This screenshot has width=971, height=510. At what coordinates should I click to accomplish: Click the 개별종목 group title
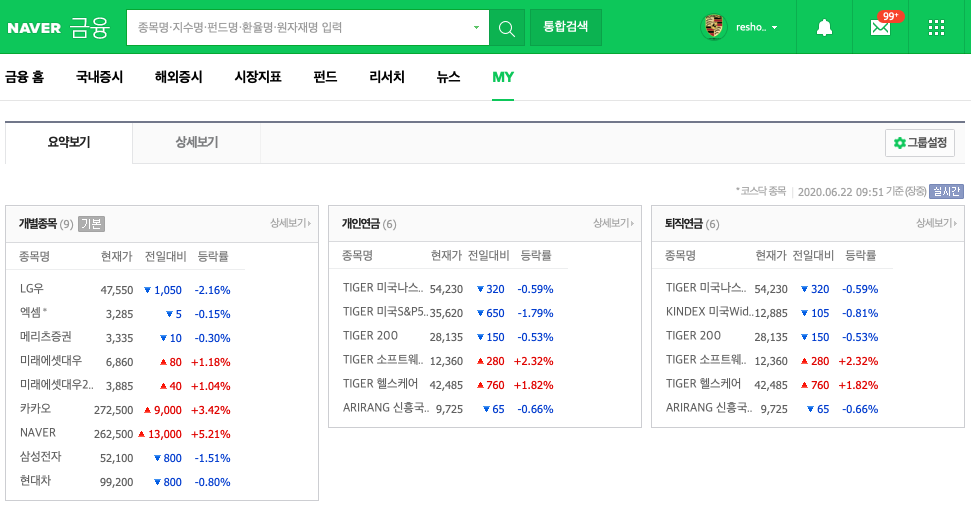click(x=37, y=223)
